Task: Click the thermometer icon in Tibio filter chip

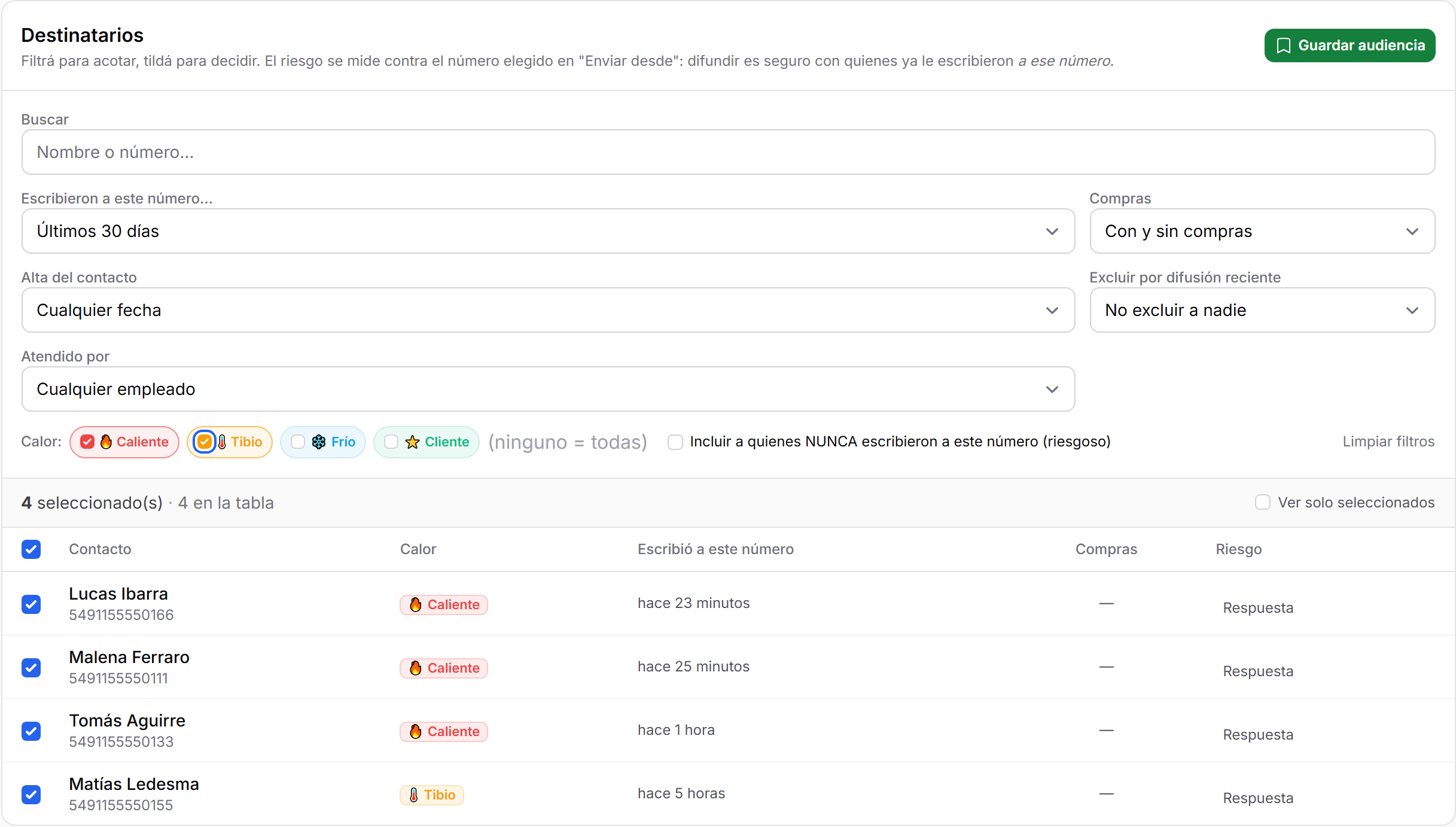Action: click(222, 442)
